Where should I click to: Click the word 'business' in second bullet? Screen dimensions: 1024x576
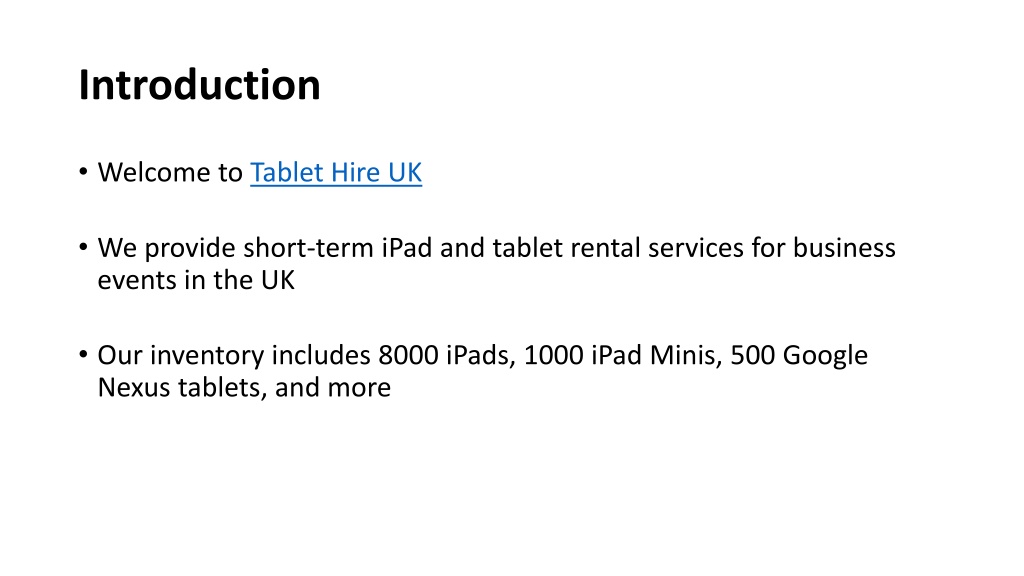point(844,248)
